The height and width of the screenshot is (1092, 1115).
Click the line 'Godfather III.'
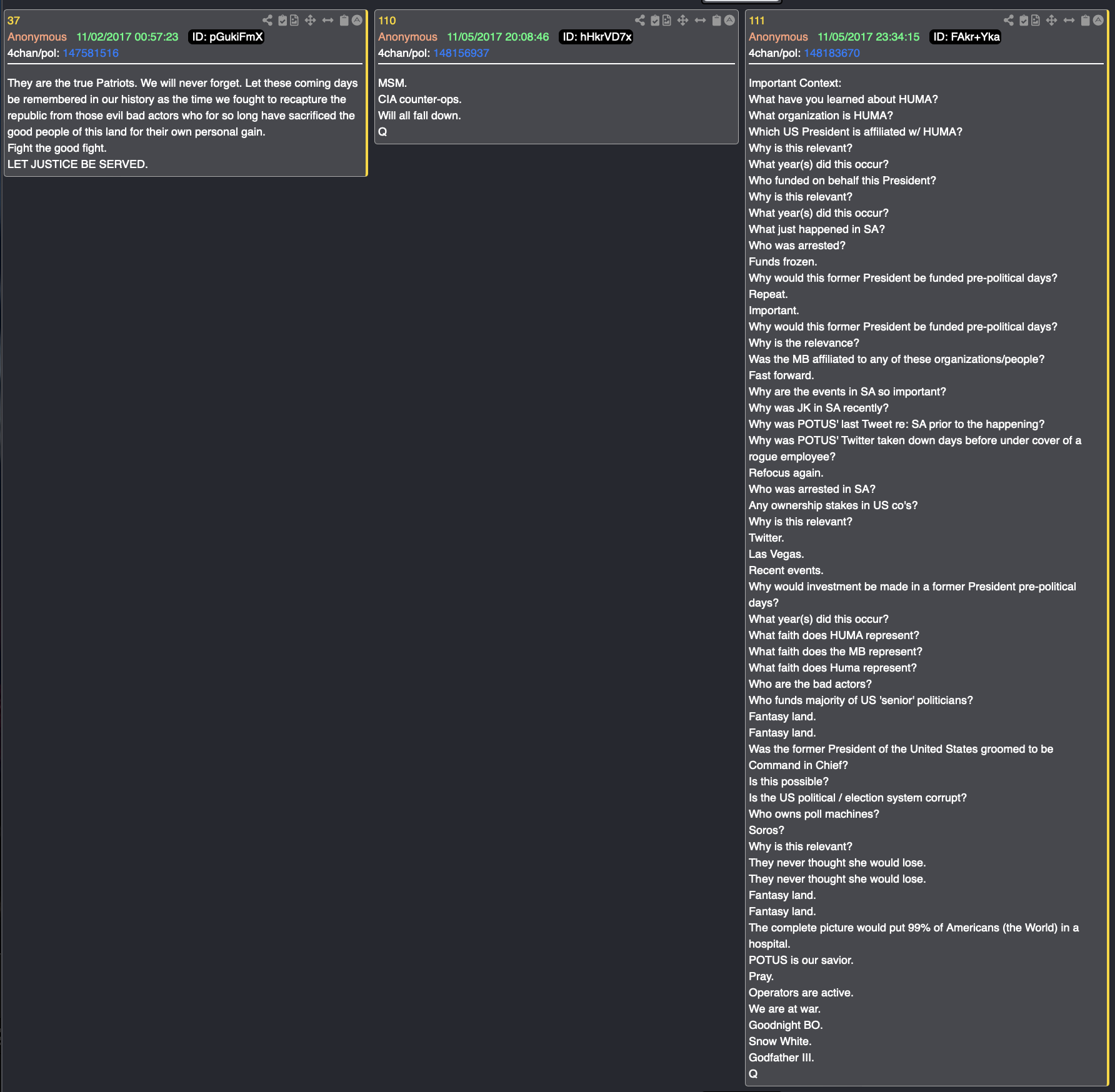[781, 1058]
